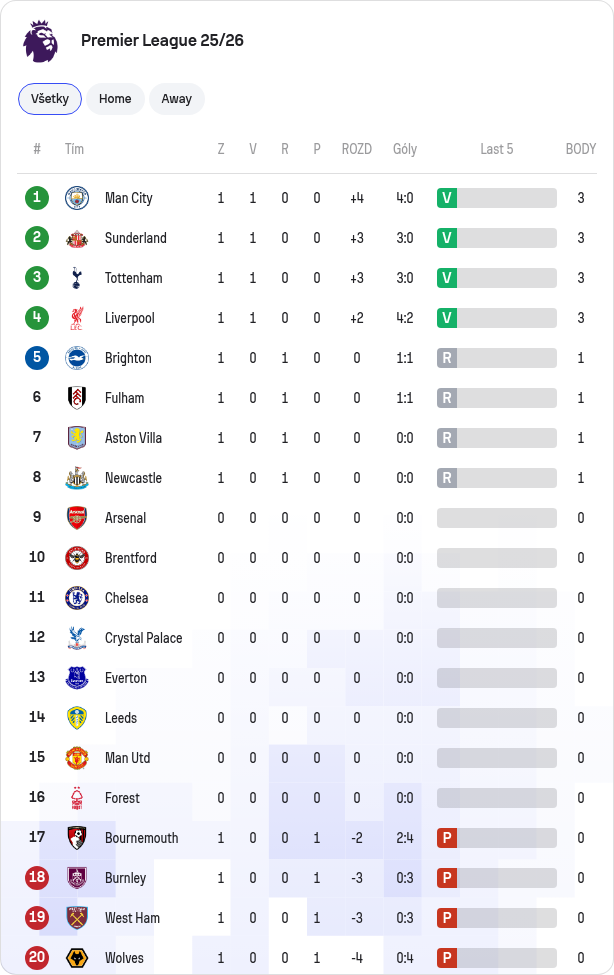Image resolution: width=614 pixels, height=975 pixels.
Task: Click Bournemouth's red P result badge
Action: pos(447,838)
